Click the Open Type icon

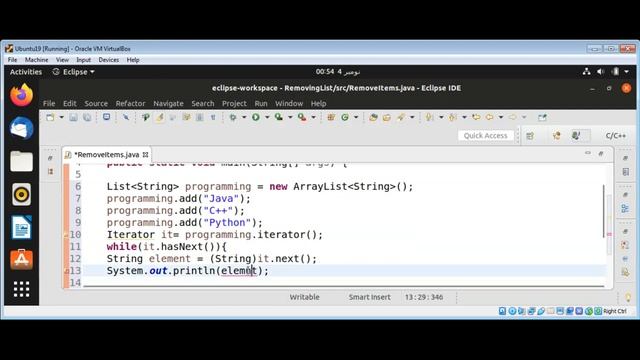(373, 118)
